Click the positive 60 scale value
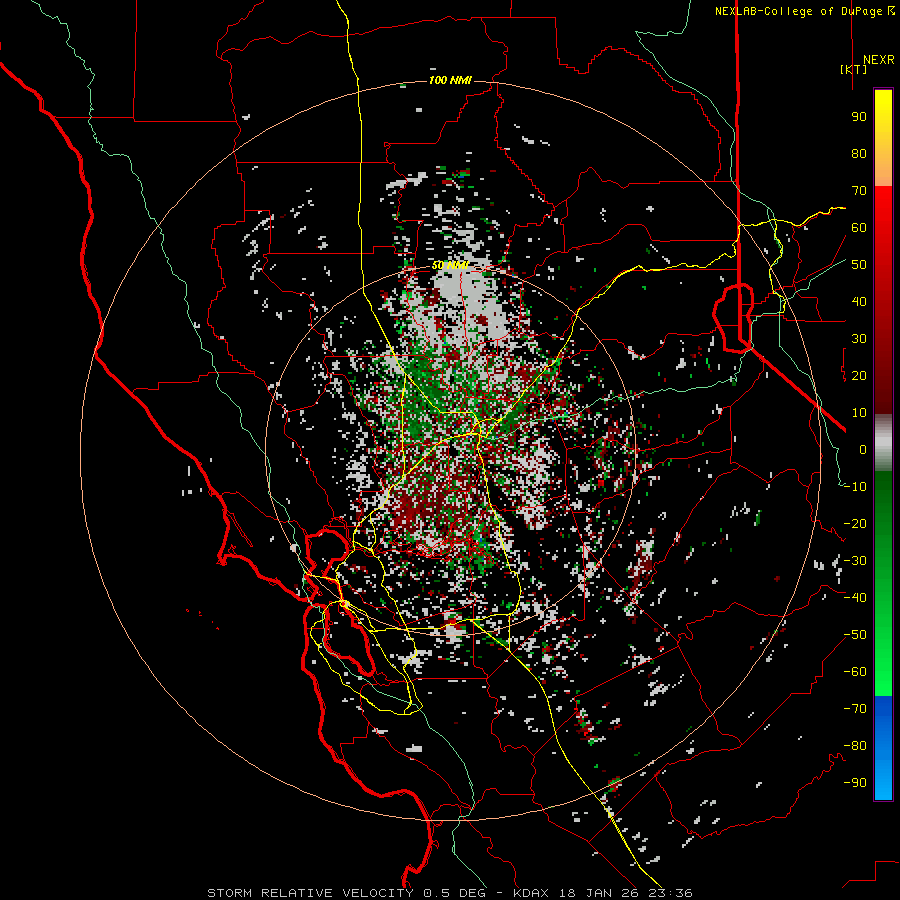Screen dimensions: 900x900 pyautogui.click(x=859, y=227)
